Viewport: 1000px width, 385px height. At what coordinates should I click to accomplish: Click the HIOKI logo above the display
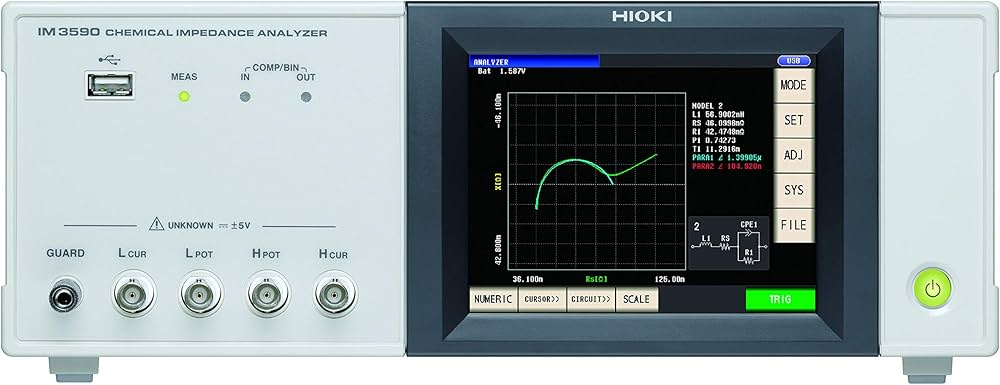642,16
